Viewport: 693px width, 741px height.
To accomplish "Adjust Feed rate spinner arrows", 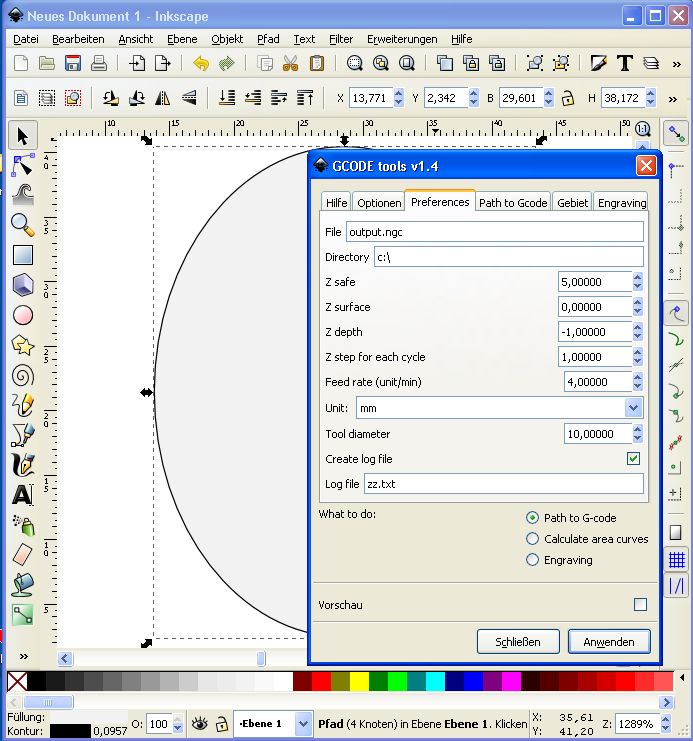I will point(637,382).
